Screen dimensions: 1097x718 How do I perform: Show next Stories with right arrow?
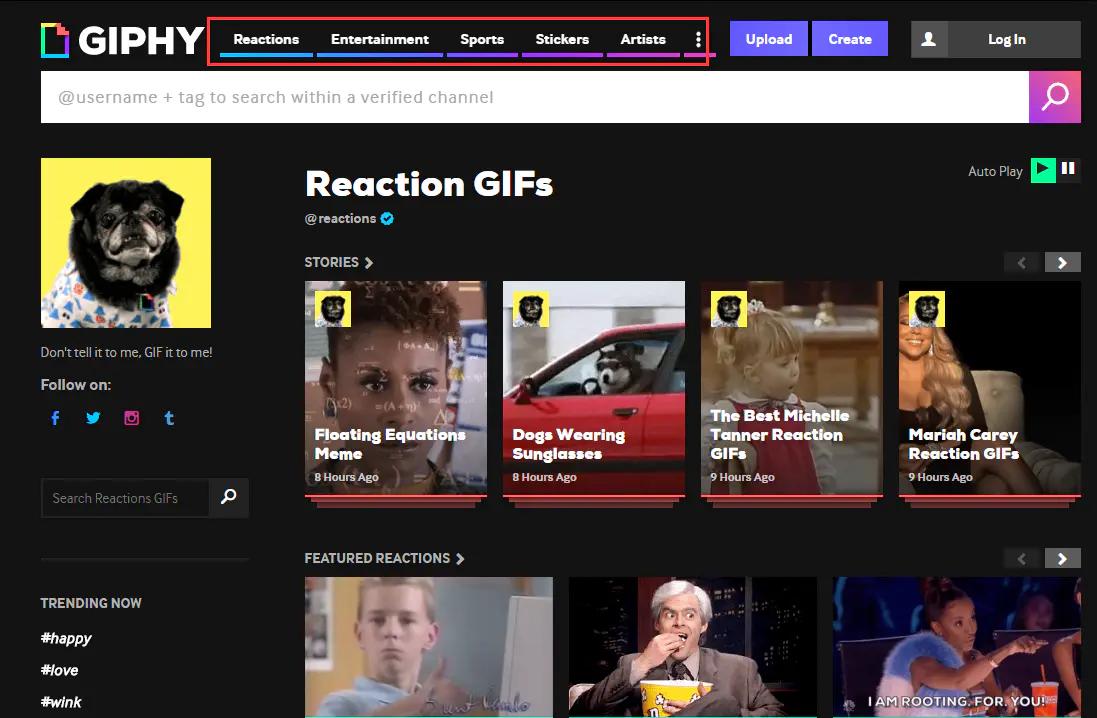pyautogui.click(x=1063, y=262)
